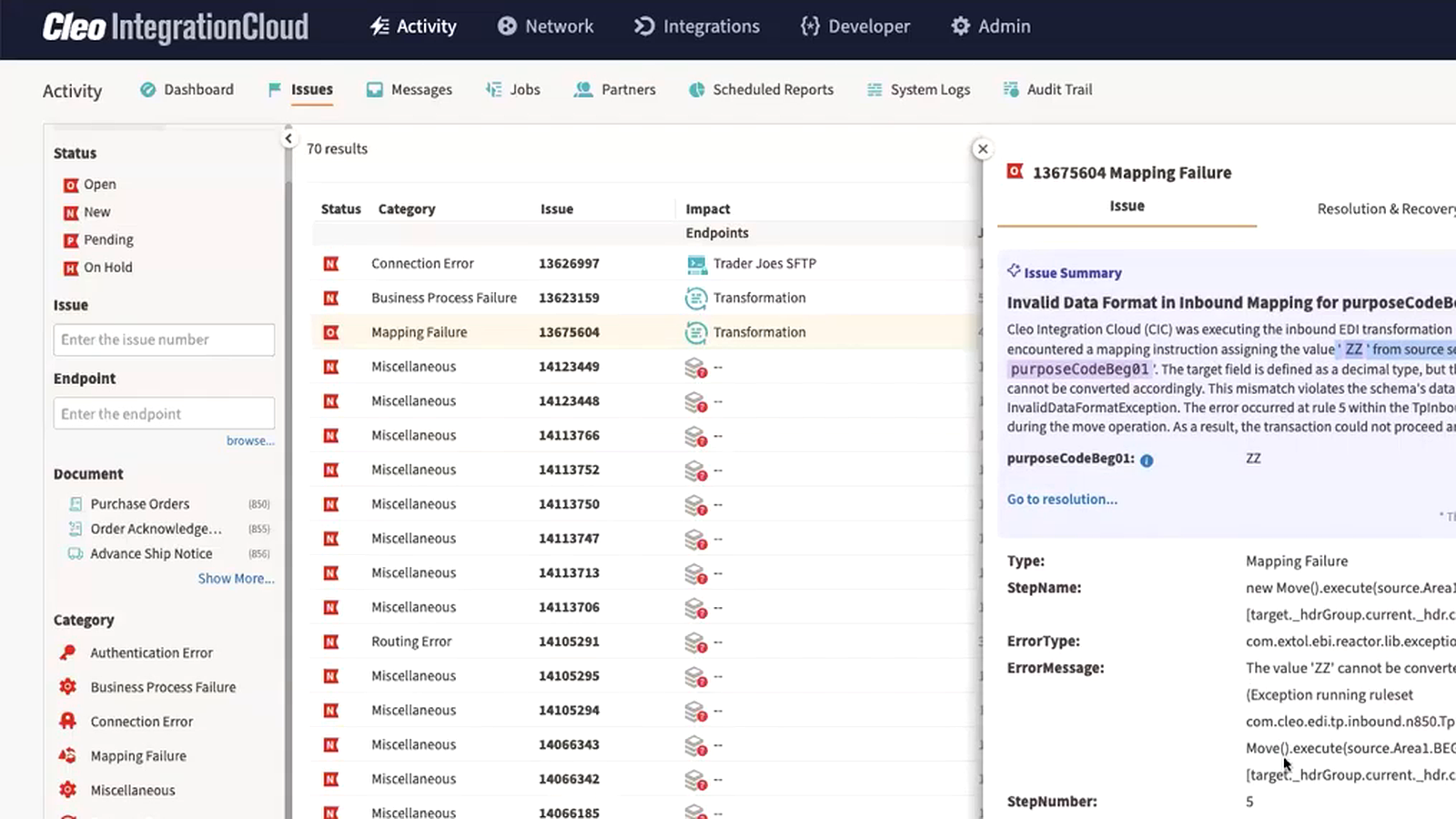Filter by Authentication Error category icon

[68, 652]
